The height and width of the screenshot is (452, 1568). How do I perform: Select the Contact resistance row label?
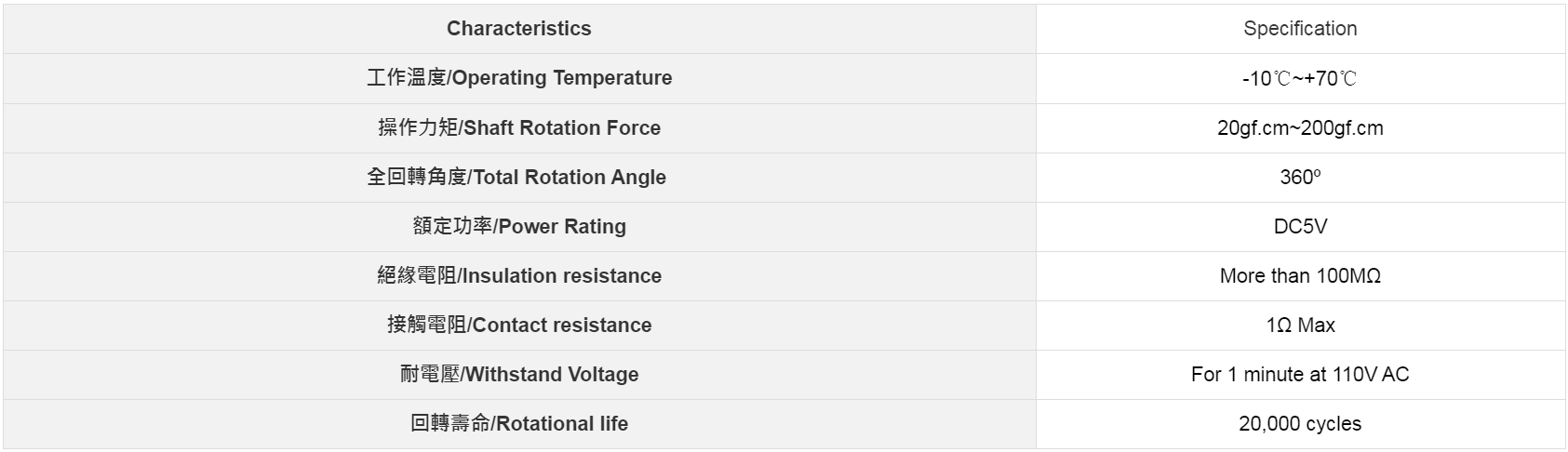click(518, 325)
